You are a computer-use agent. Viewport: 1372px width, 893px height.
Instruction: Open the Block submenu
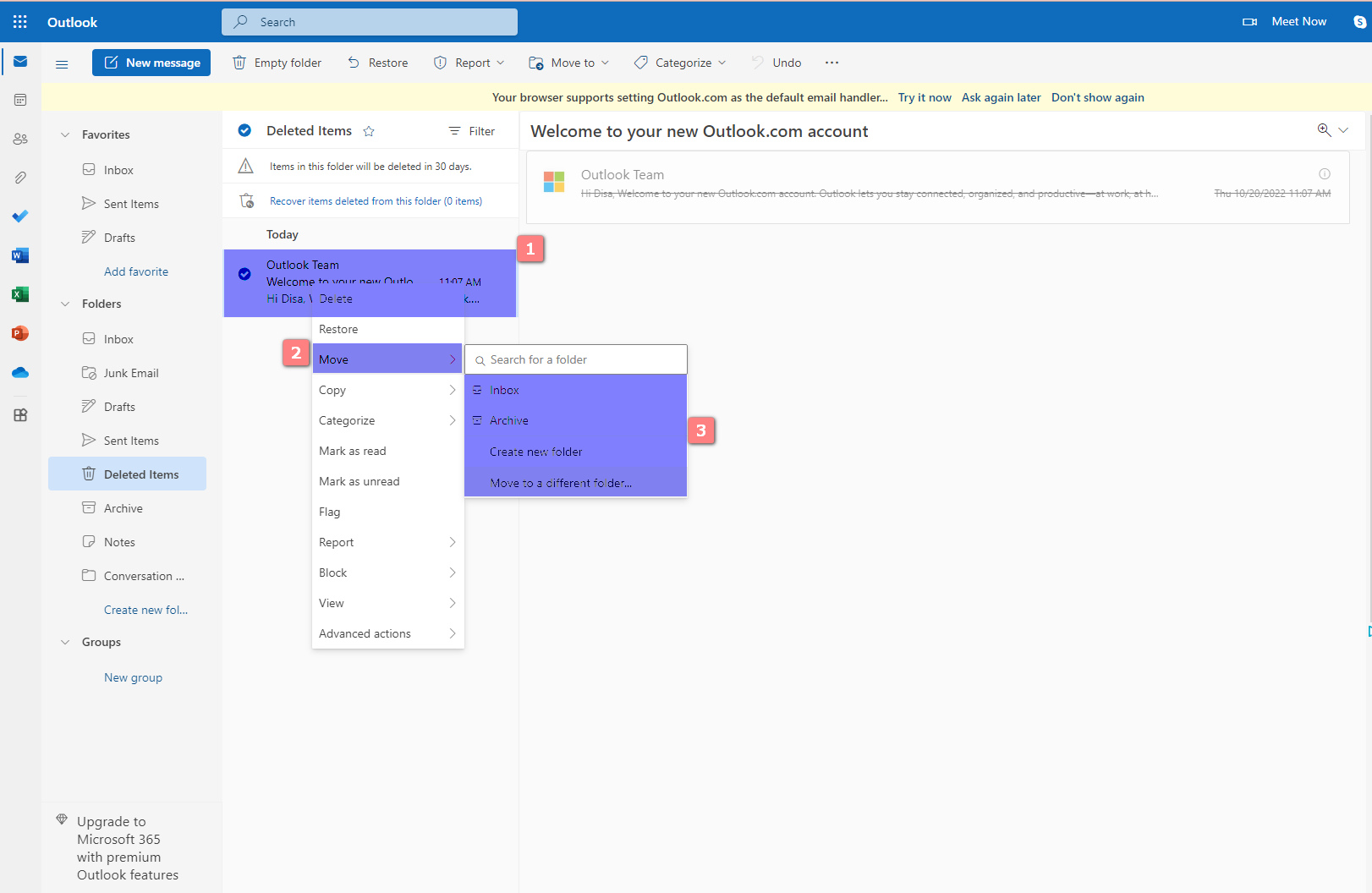click(x=388, y=573)
